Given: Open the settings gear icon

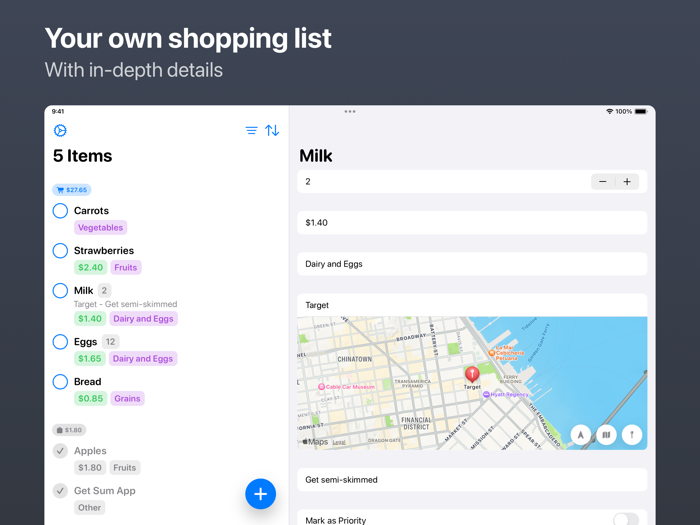Looking at the screenshot, I should (x=60, y=130).
